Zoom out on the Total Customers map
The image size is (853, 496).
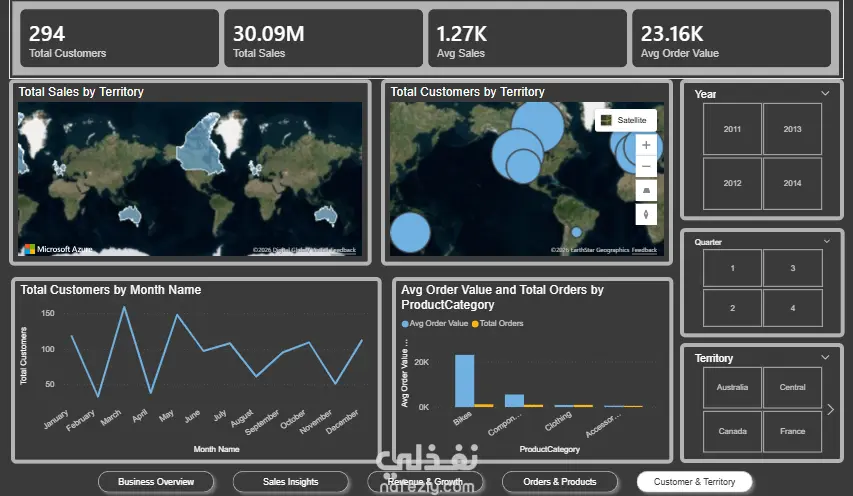(646, 166)
